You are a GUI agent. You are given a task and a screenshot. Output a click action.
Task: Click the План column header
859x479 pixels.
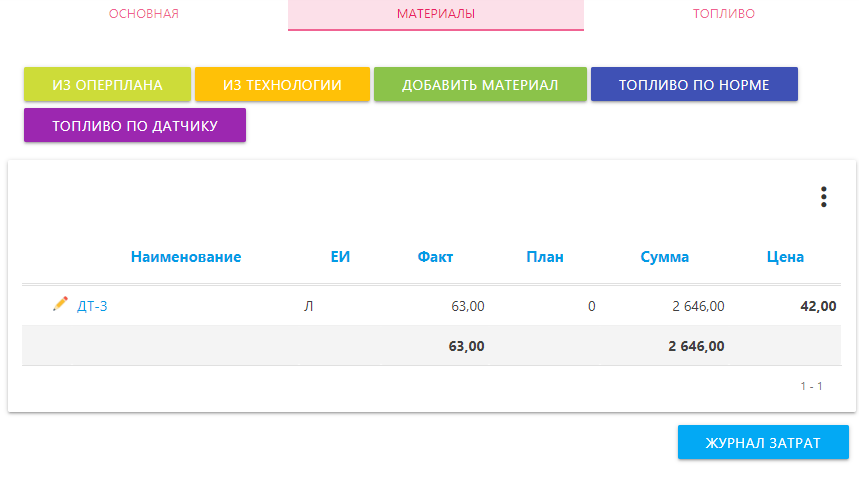tap(545, 257)
